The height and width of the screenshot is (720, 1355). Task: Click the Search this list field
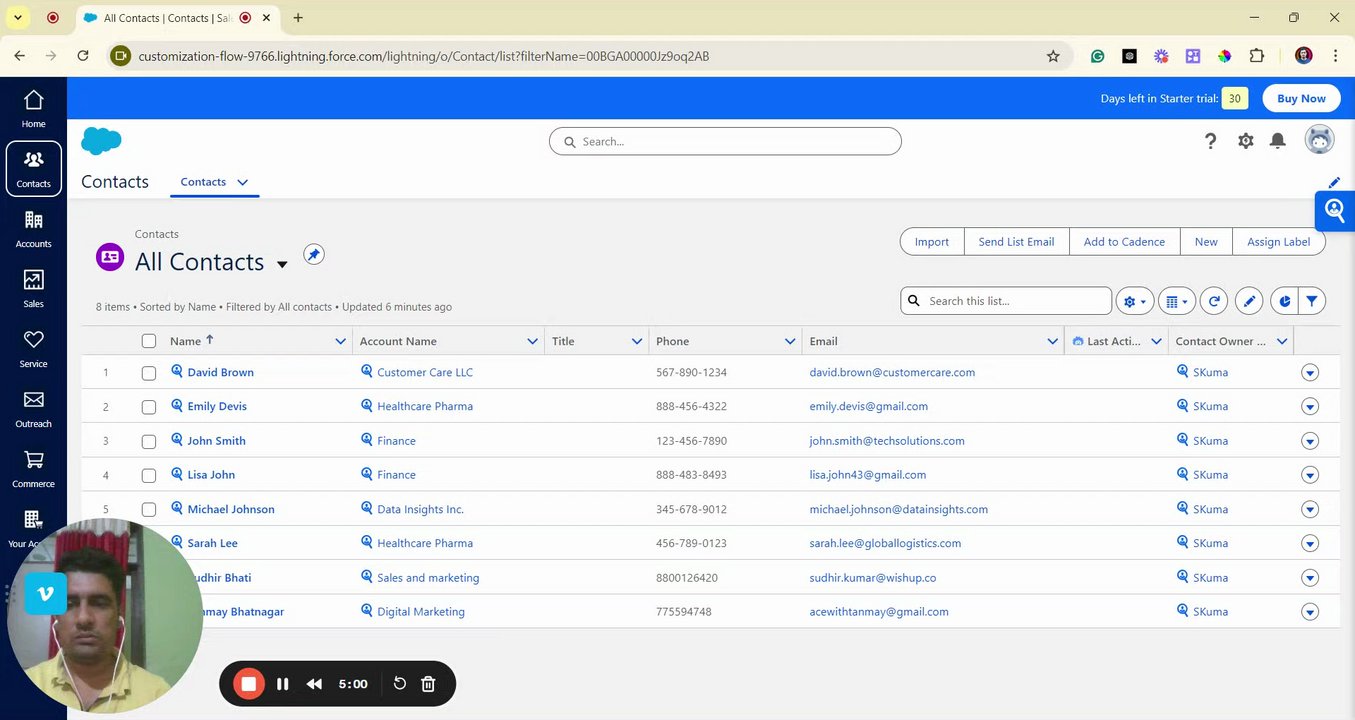pos(1006,301)
